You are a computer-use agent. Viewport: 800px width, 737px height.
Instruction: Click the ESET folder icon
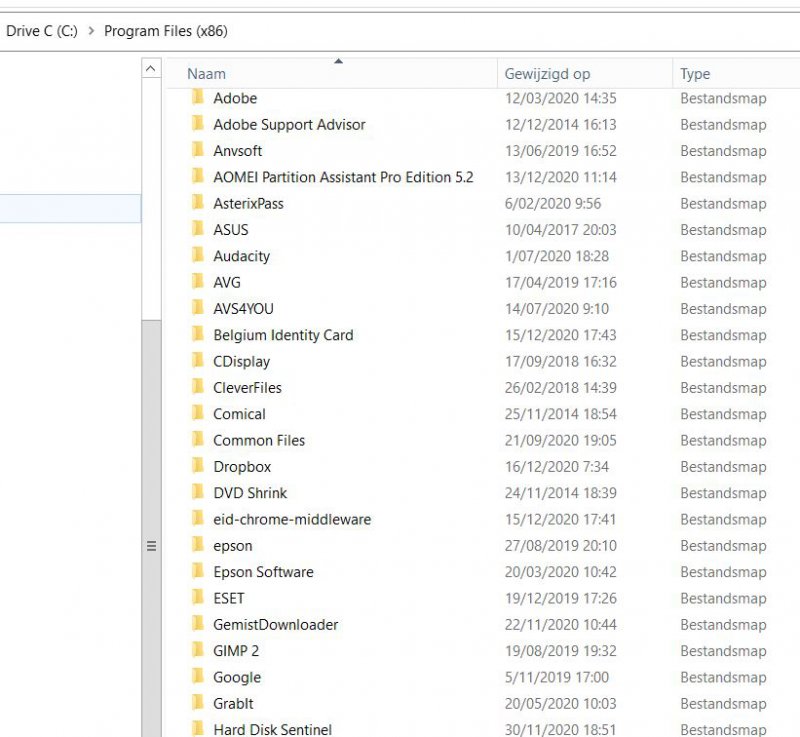(197, 598)
